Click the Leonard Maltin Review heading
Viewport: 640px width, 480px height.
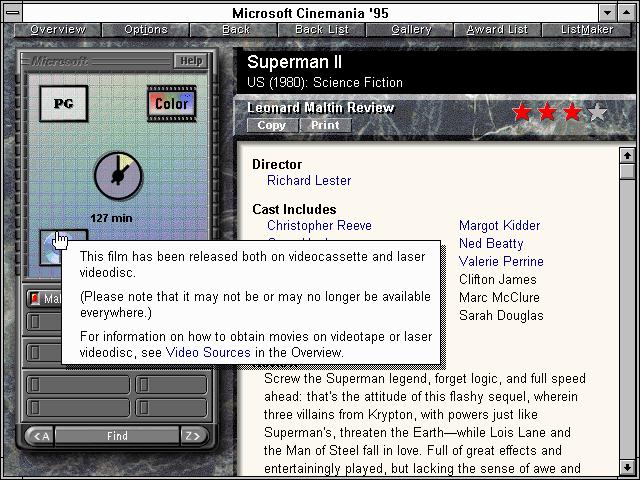pos(320,108)
